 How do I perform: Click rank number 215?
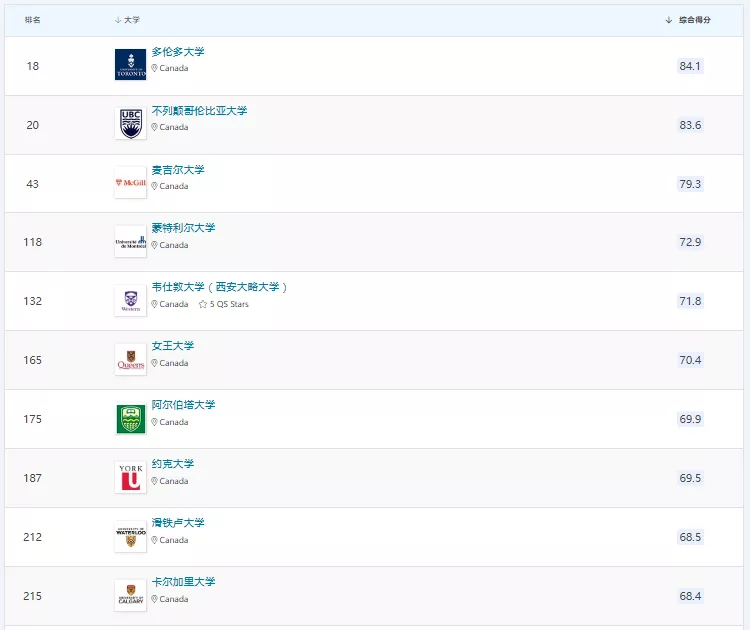[x=33, y=596]
